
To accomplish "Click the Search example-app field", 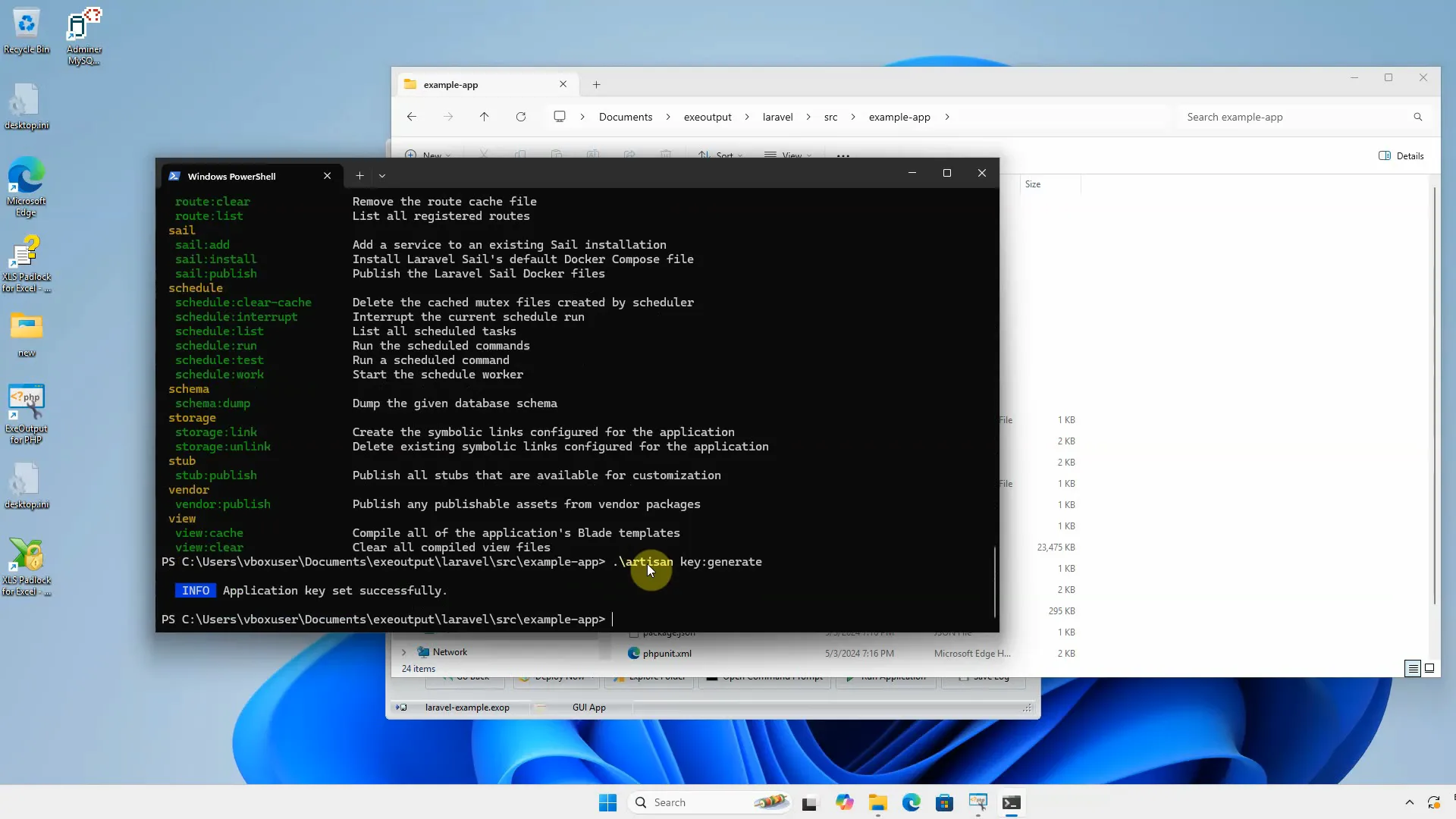I will 1289,117.
